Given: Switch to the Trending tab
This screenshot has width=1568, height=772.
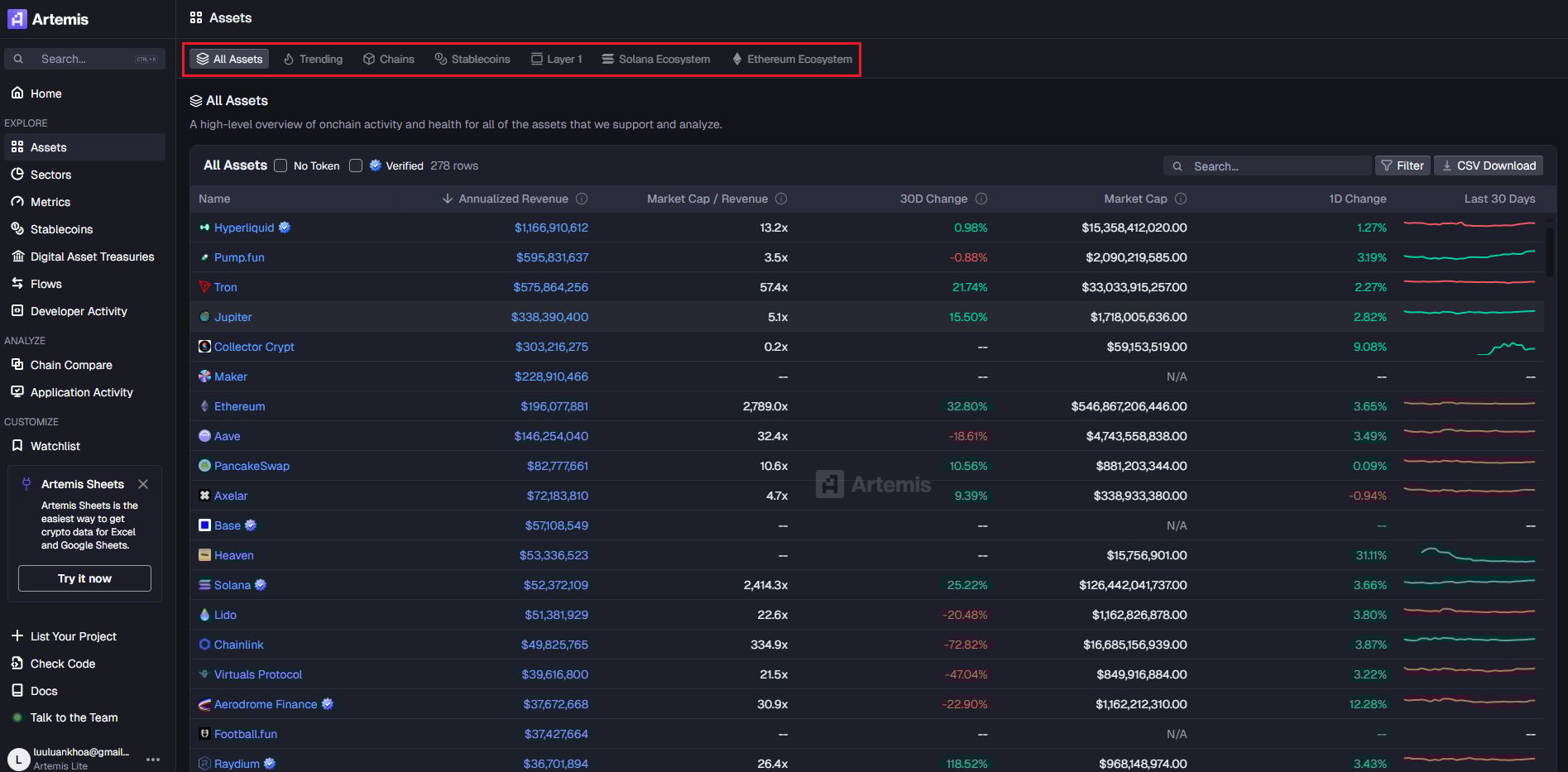Looking at the screenshot, I should (x=313, y=60).
